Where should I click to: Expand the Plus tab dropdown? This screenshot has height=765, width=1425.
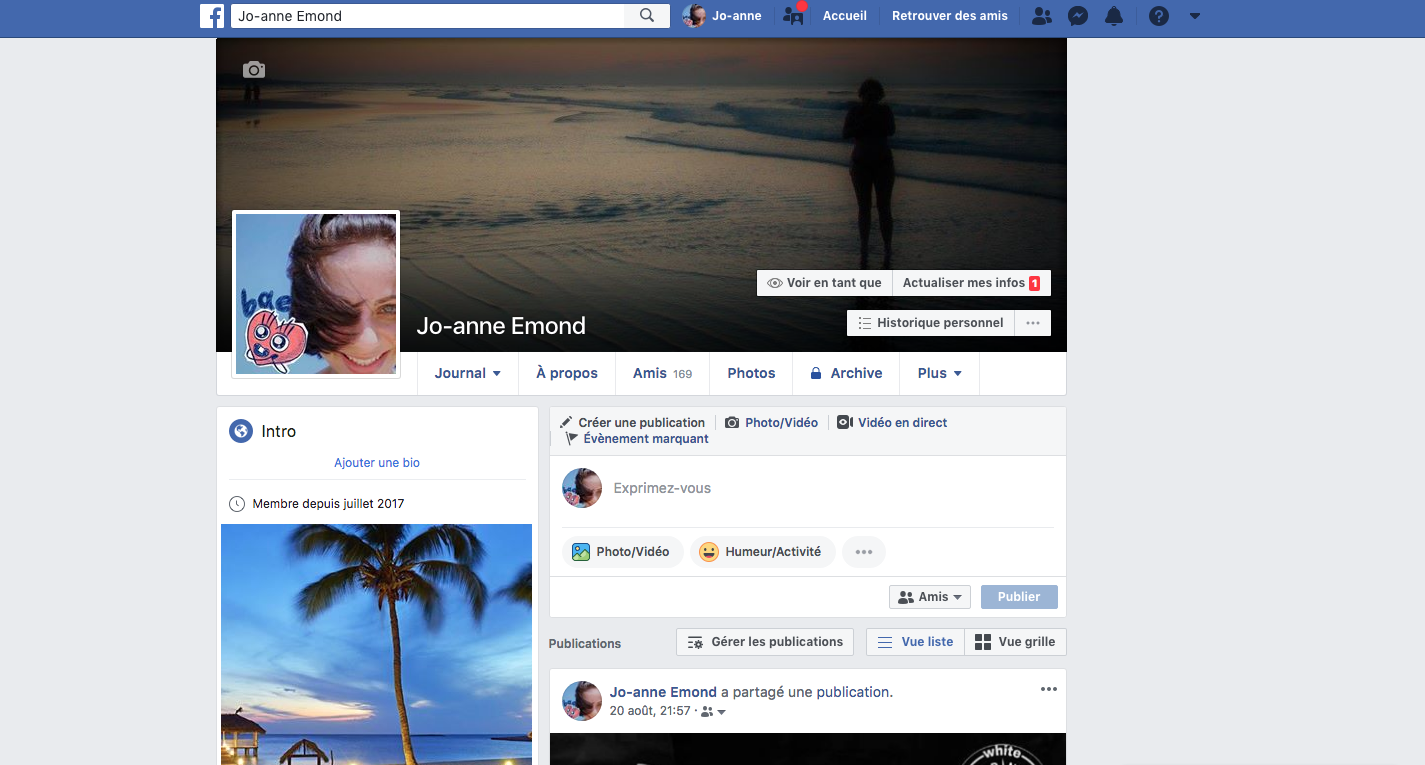[940, 373]
